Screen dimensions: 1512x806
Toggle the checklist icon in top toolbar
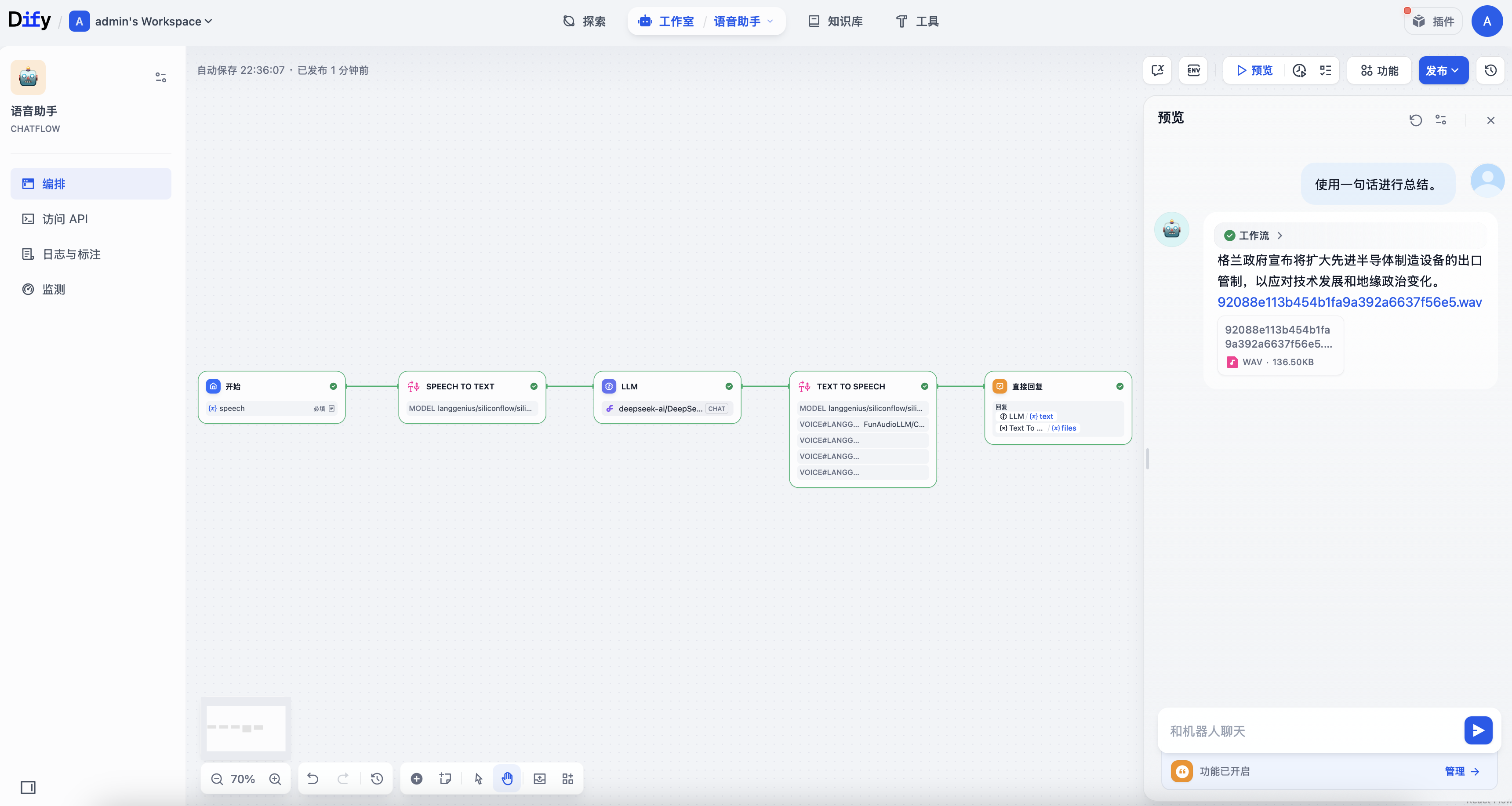[x=1325, y=70]
